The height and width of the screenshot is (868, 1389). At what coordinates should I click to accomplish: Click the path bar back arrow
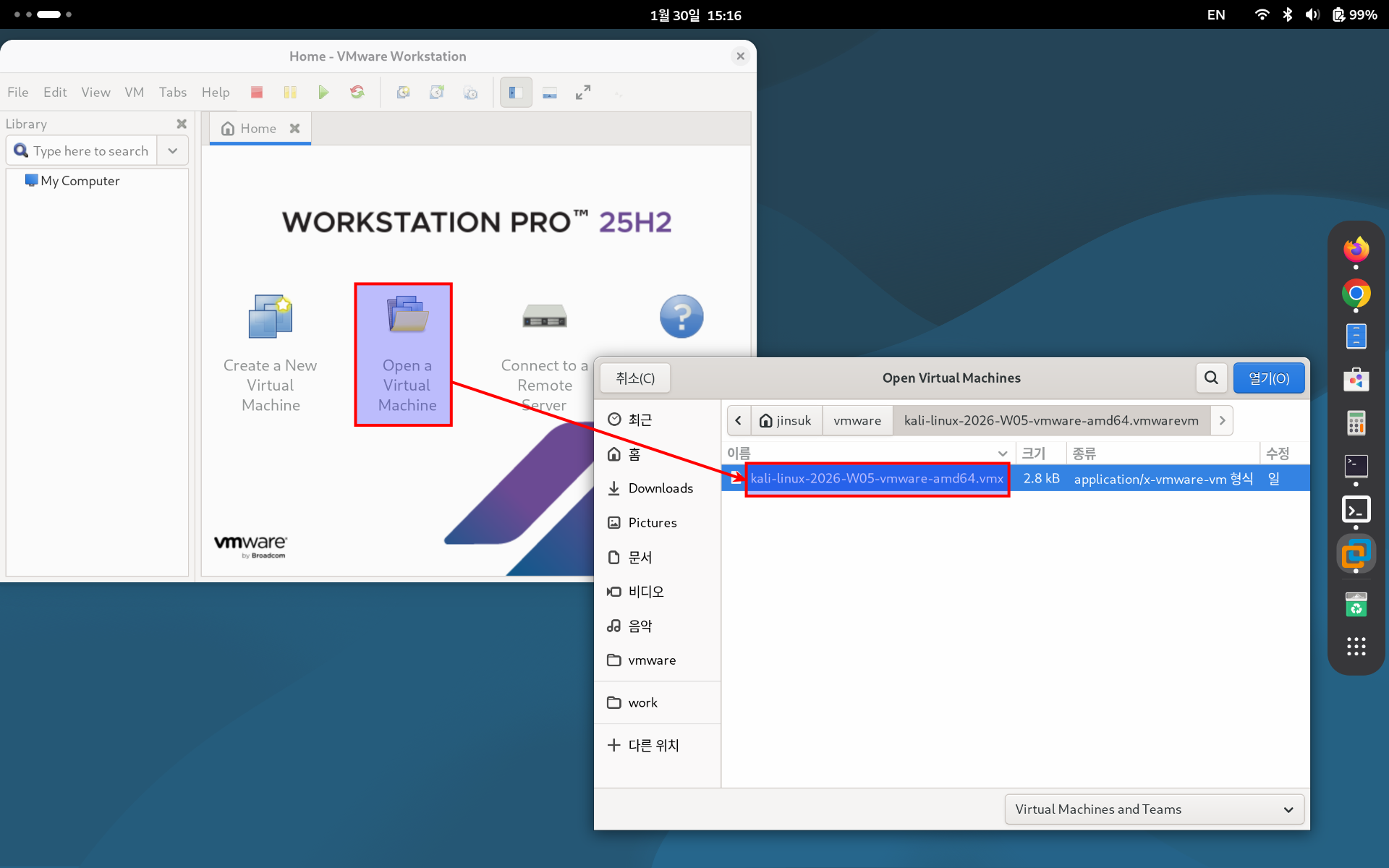click(739, 420)
